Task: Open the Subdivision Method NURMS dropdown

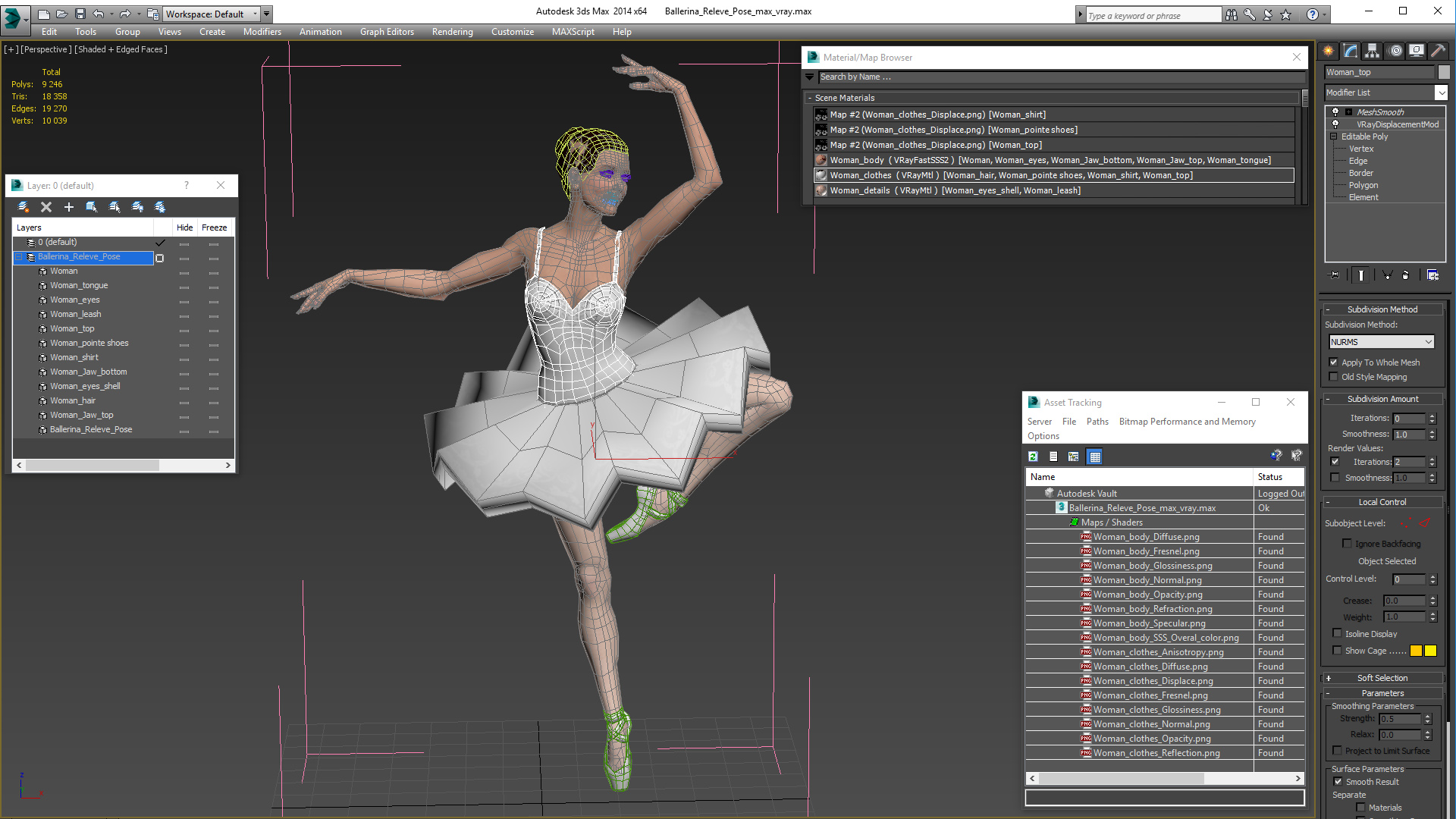Action: click(1382, 342)
